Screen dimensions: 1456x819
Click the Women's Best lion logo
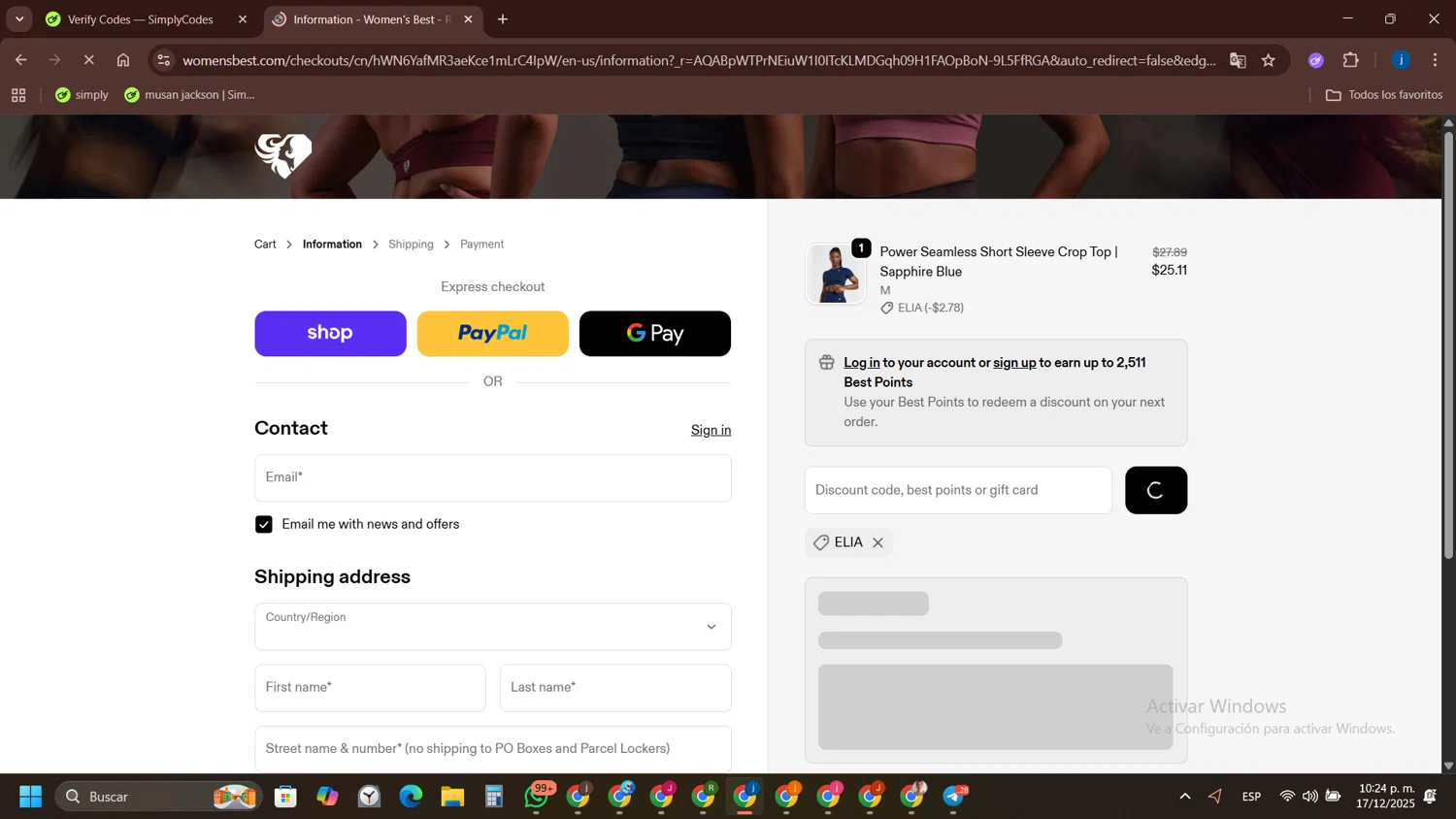pyautogui.click(x=283, y=155)
